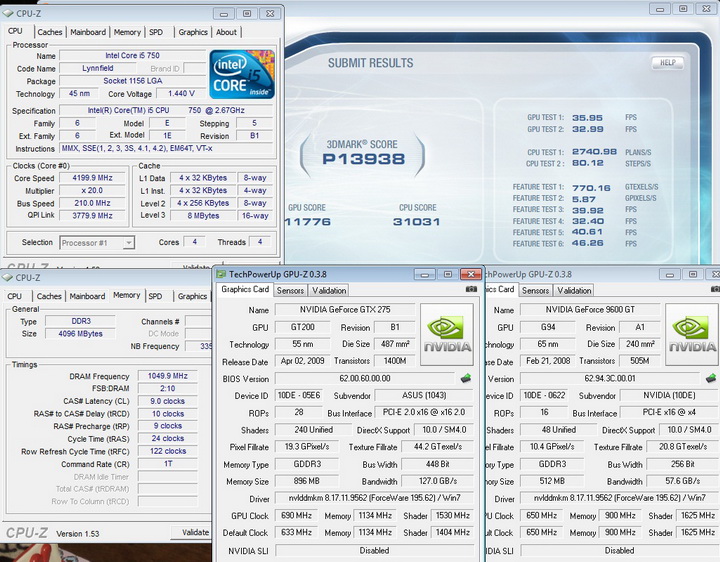
Task: Click the GPU name field NVIDIA GeForce 9600 GT
Action: click(590, 309)
